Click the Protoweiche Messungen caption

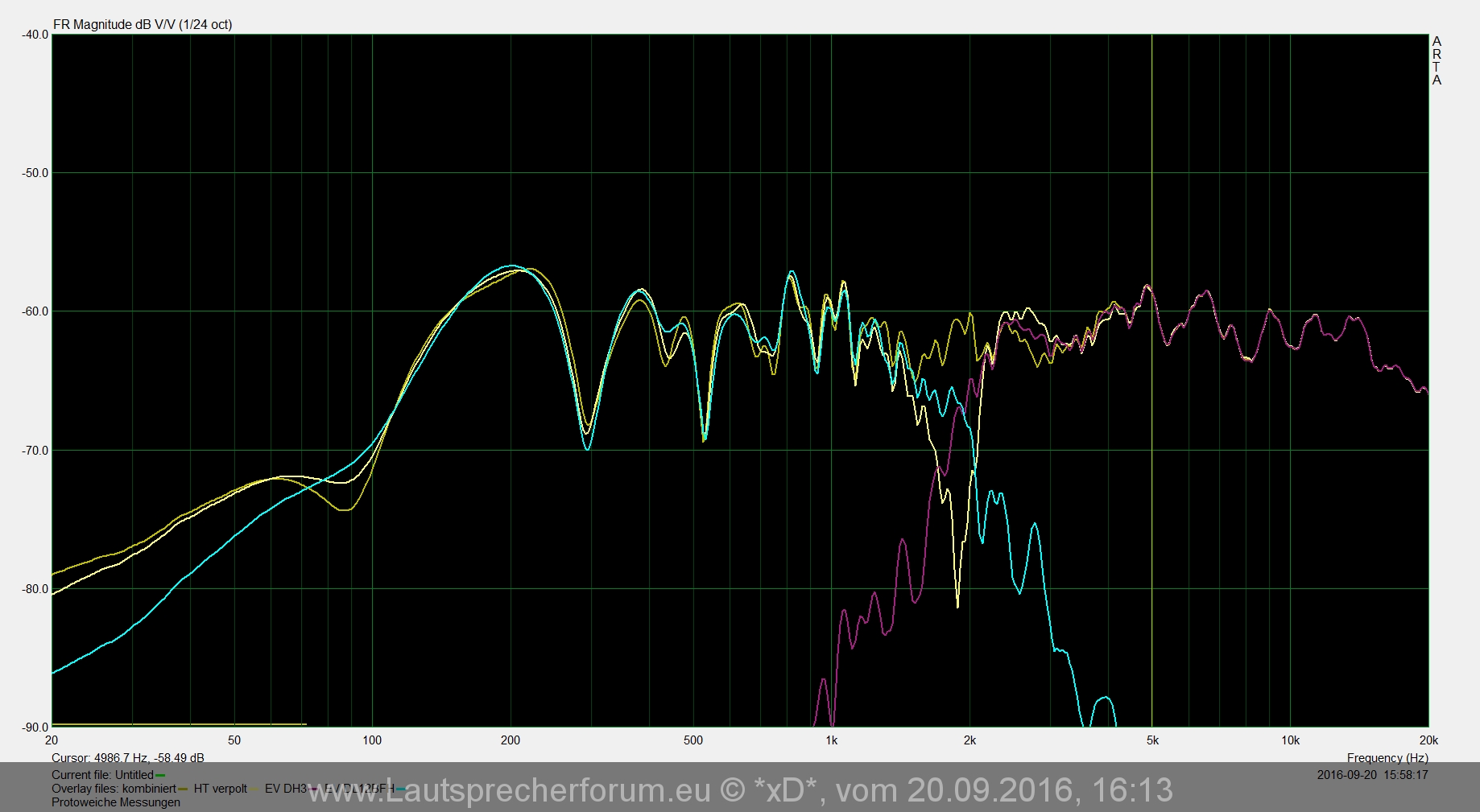tap(116, 802)
